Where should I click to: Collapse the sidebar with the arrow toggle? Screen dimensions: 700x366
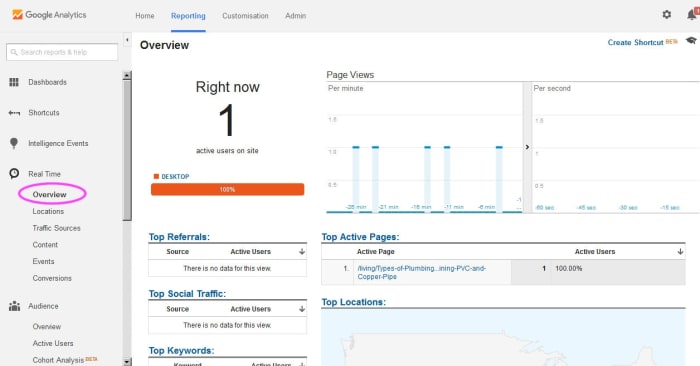click(x=127, y=40)
